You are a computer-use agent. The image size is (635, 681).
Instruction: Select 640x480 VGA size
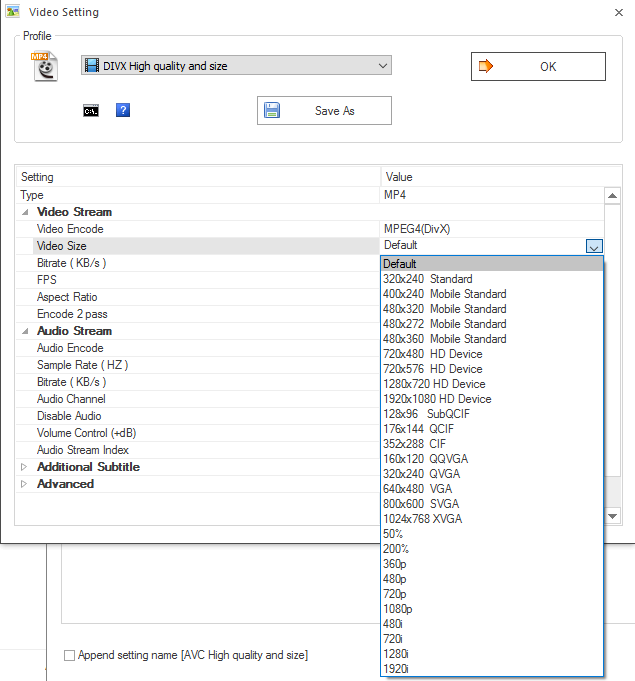[x=492, y=489]
